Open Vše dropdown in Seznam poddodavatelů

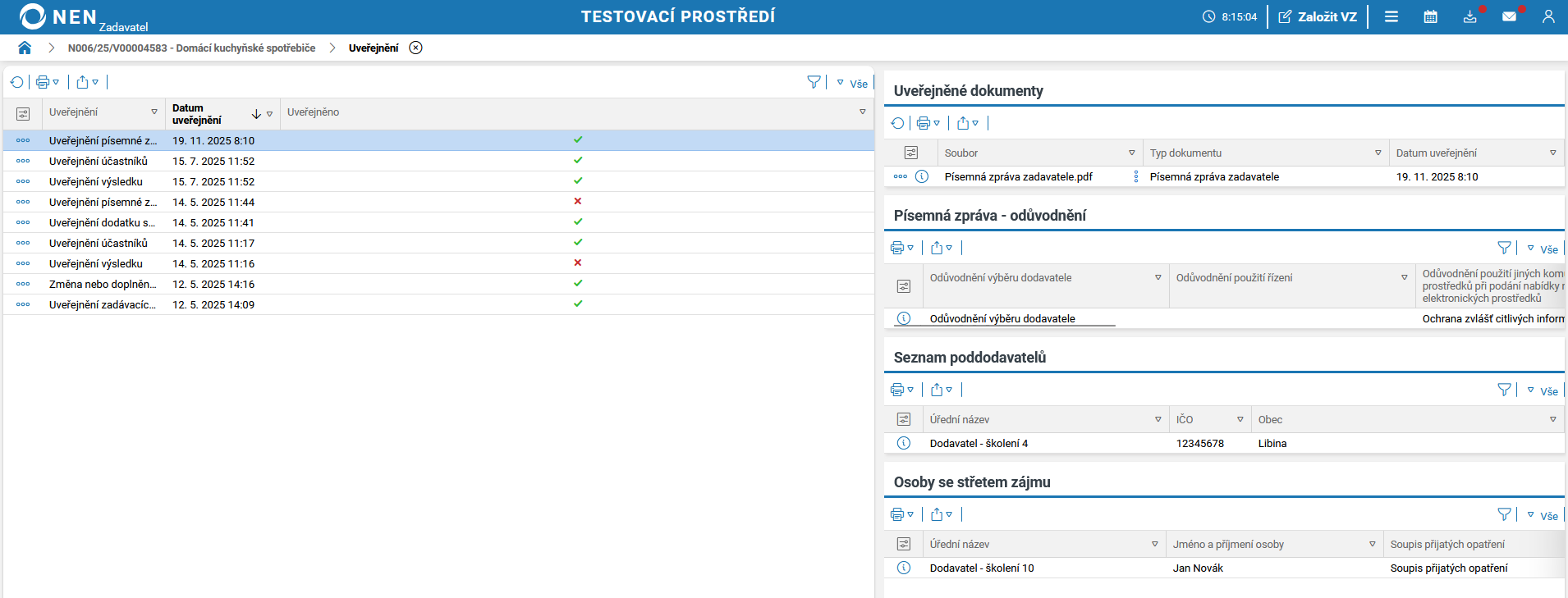(1543, 390)
